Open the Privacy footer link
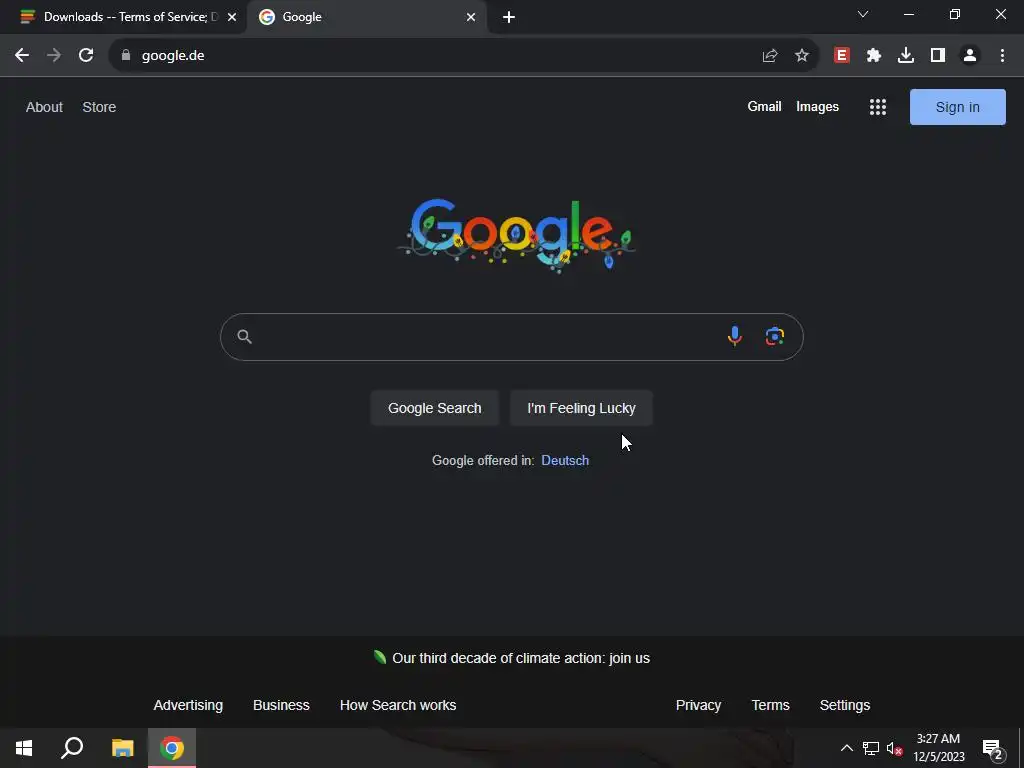1024x768 pixels. [x=698, y=705]
